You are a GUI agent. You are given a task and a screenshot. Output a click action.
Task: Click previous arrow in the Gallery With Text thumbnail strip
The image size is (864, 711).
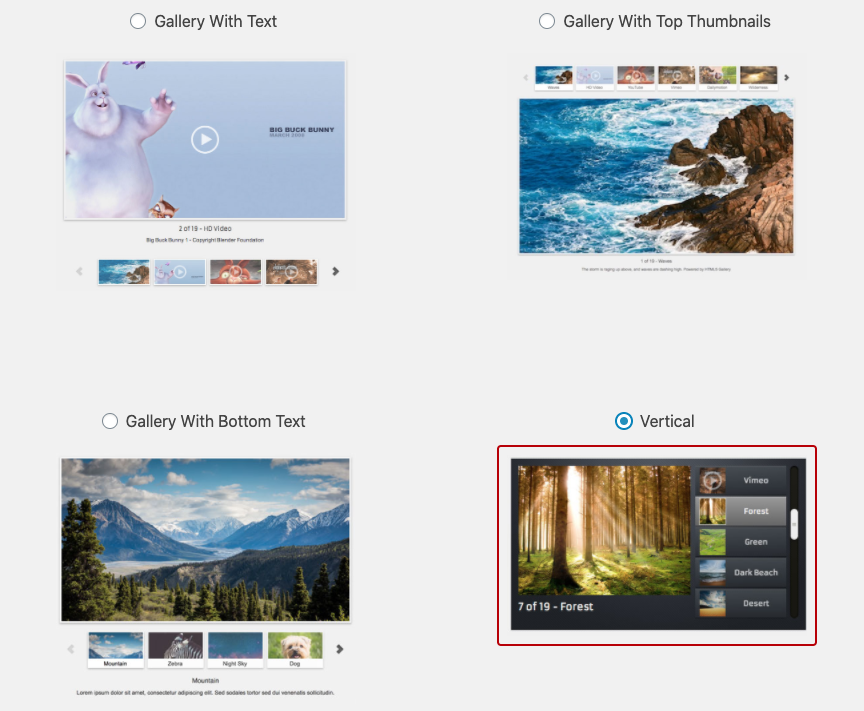point(80,271)
